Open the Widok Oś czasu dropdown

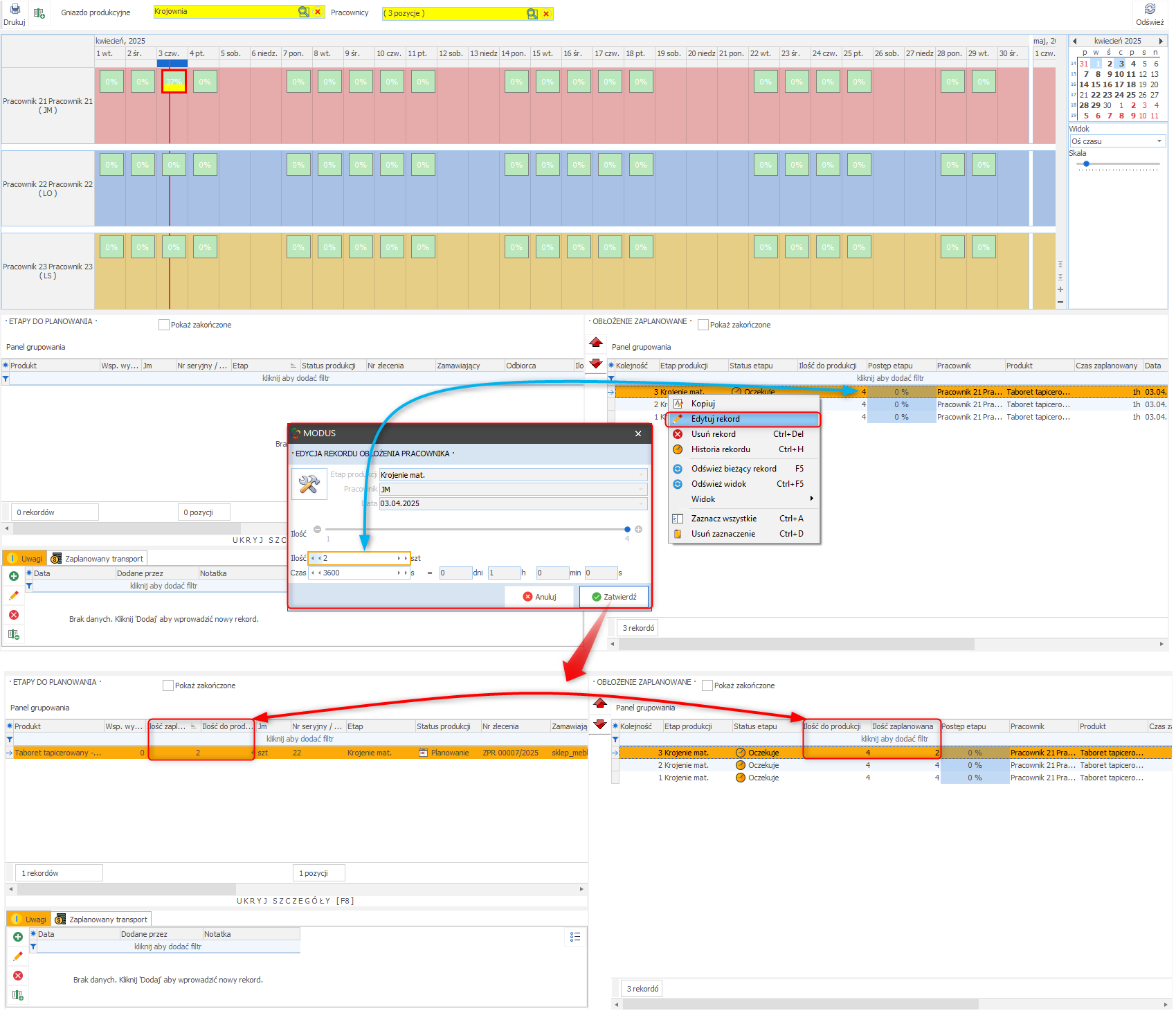tap(1159, 141)
